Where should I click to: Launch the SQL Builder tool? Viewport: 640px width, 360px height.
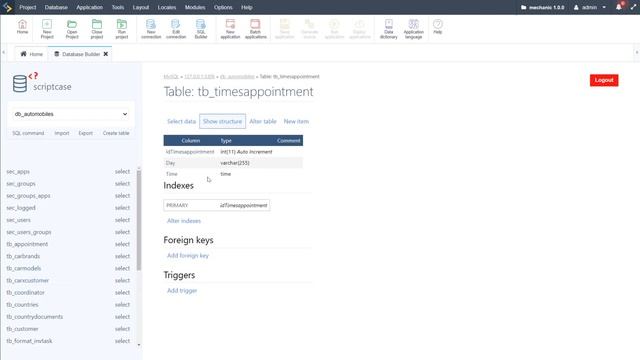(201, 29)
